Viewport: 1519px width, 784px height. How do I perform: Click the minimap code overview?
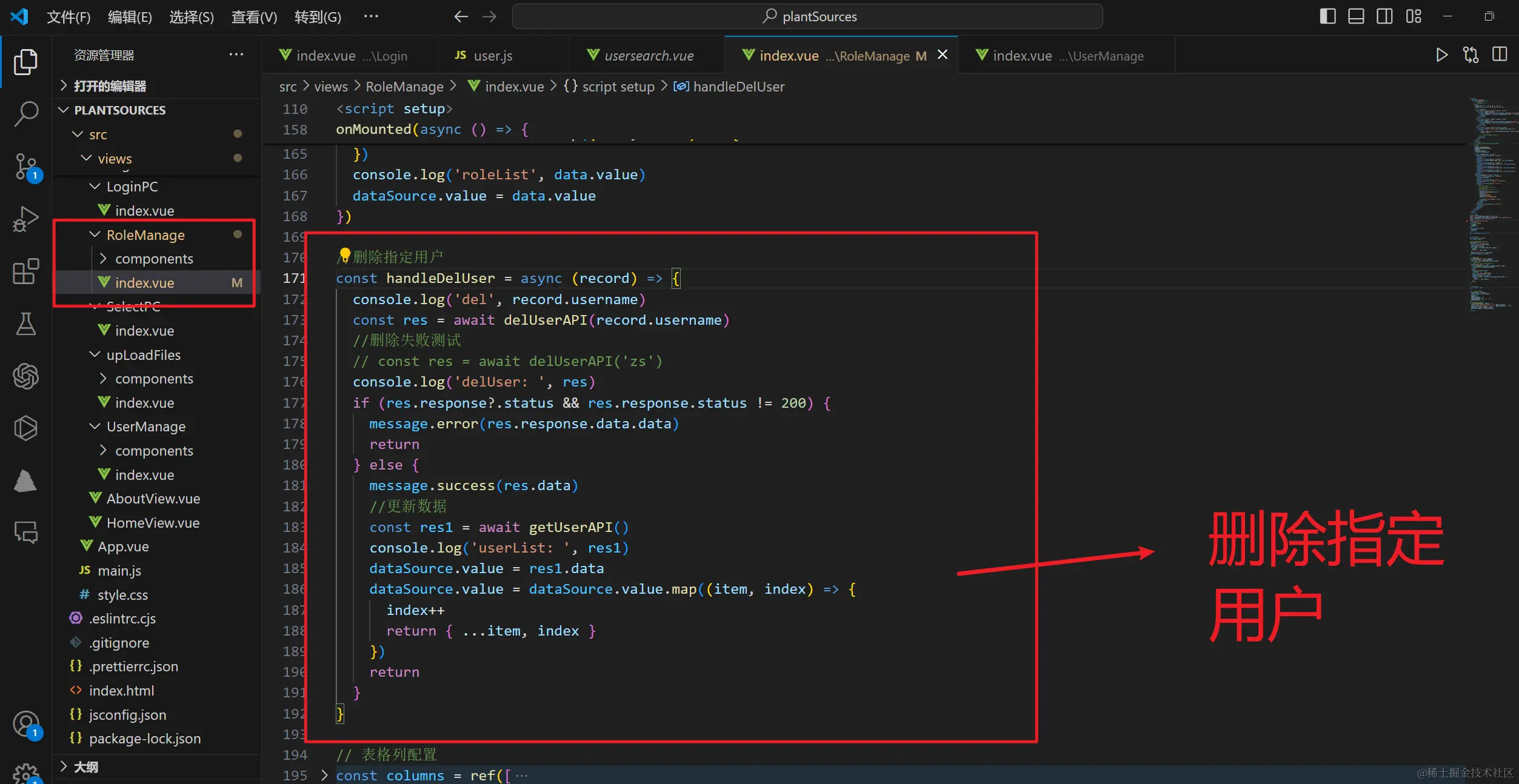tap(1492, 206)
